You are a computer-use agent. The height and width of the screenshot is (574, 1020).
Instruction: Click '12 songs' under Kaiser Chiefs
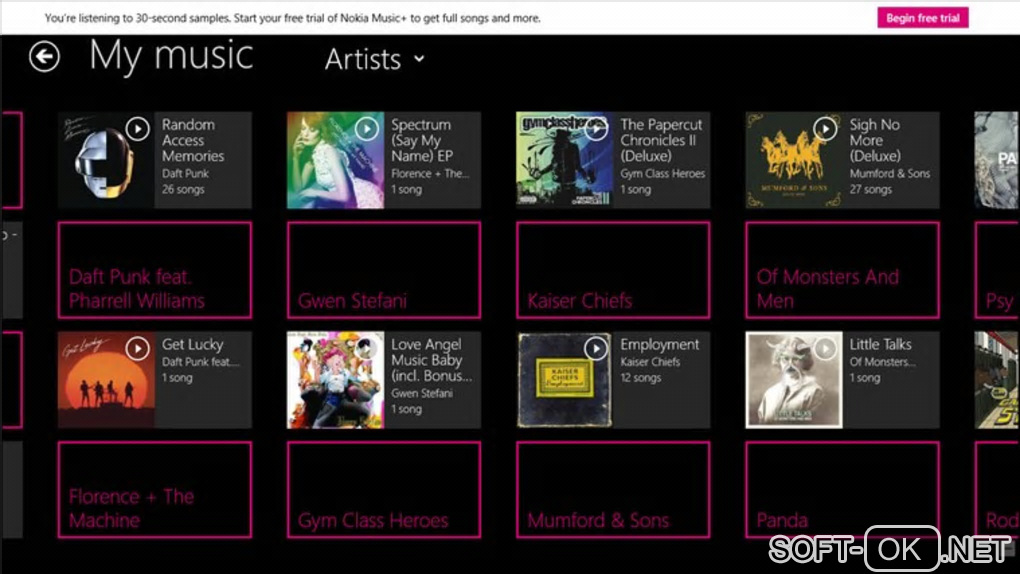click(x=641, y=377)
